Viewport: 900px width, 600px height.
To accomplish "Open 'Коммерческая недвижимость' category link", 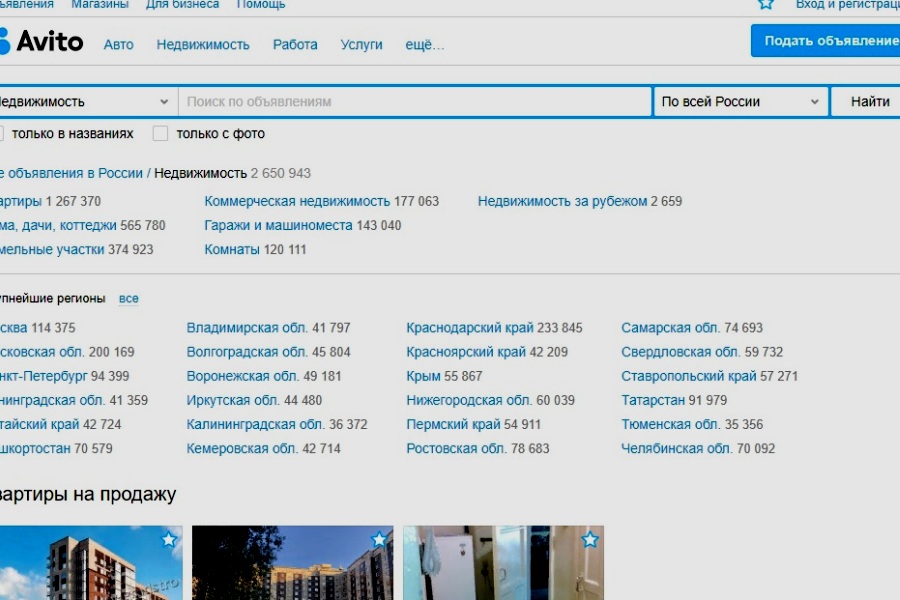I will [297, 201].
